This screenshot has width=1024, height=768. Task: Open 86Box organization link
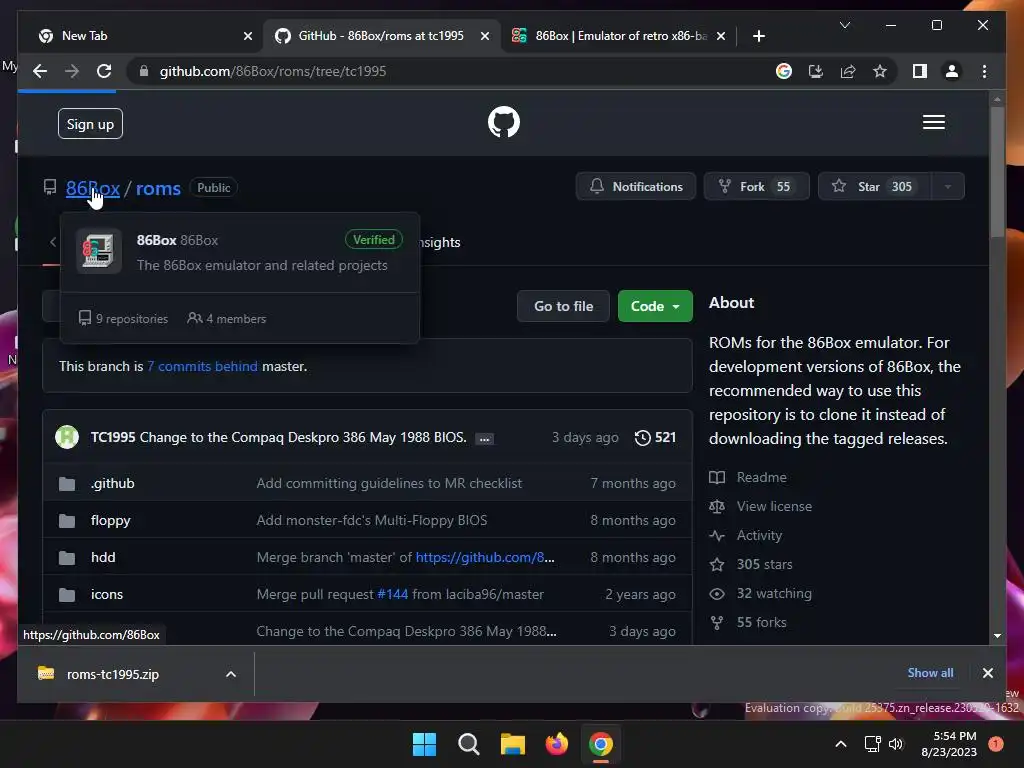click(x=93, y=188)
